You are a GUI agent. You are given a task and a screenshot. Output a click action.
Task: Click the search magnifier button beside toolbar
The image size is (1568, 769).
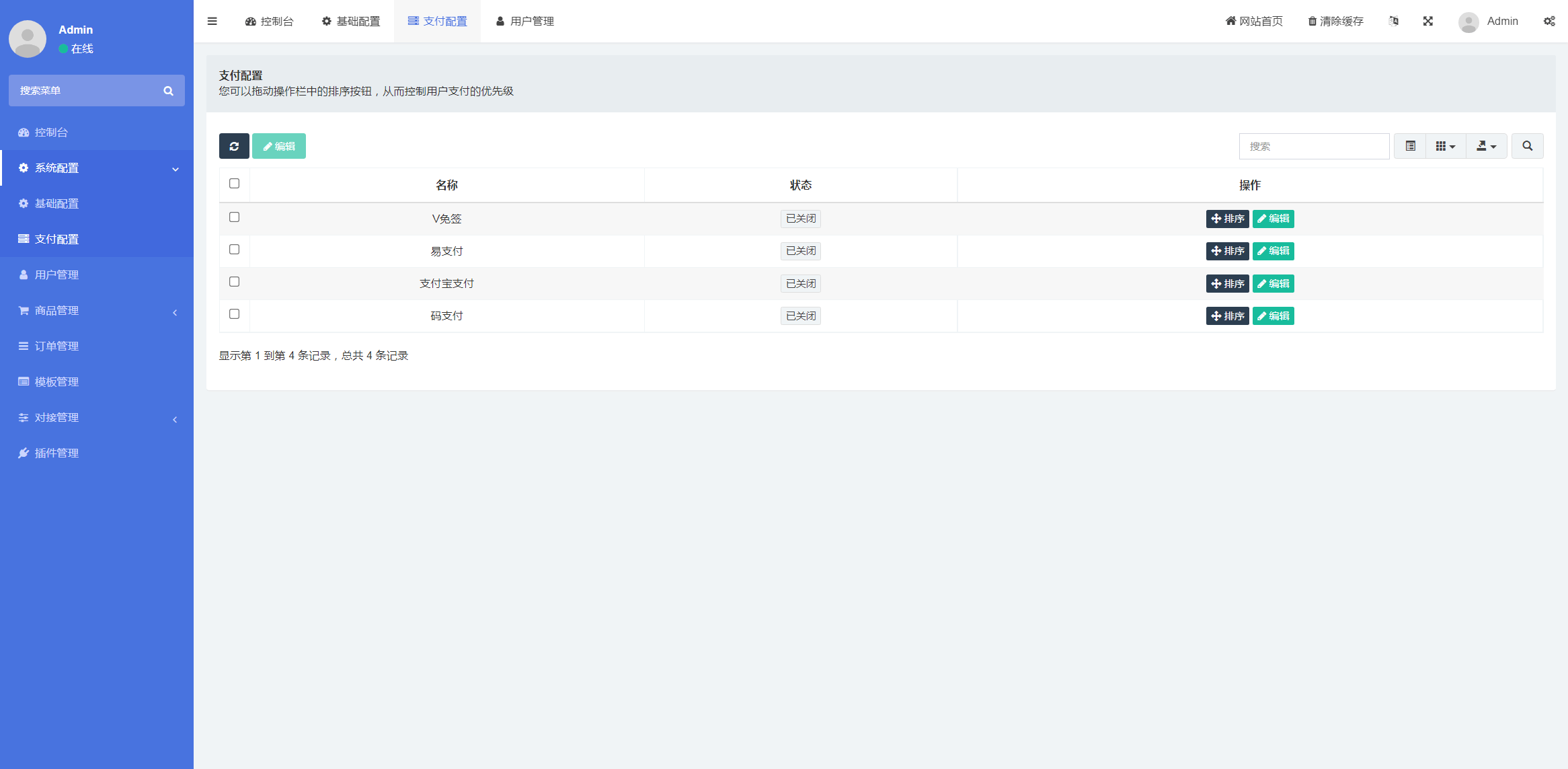tap(1527, 146)
